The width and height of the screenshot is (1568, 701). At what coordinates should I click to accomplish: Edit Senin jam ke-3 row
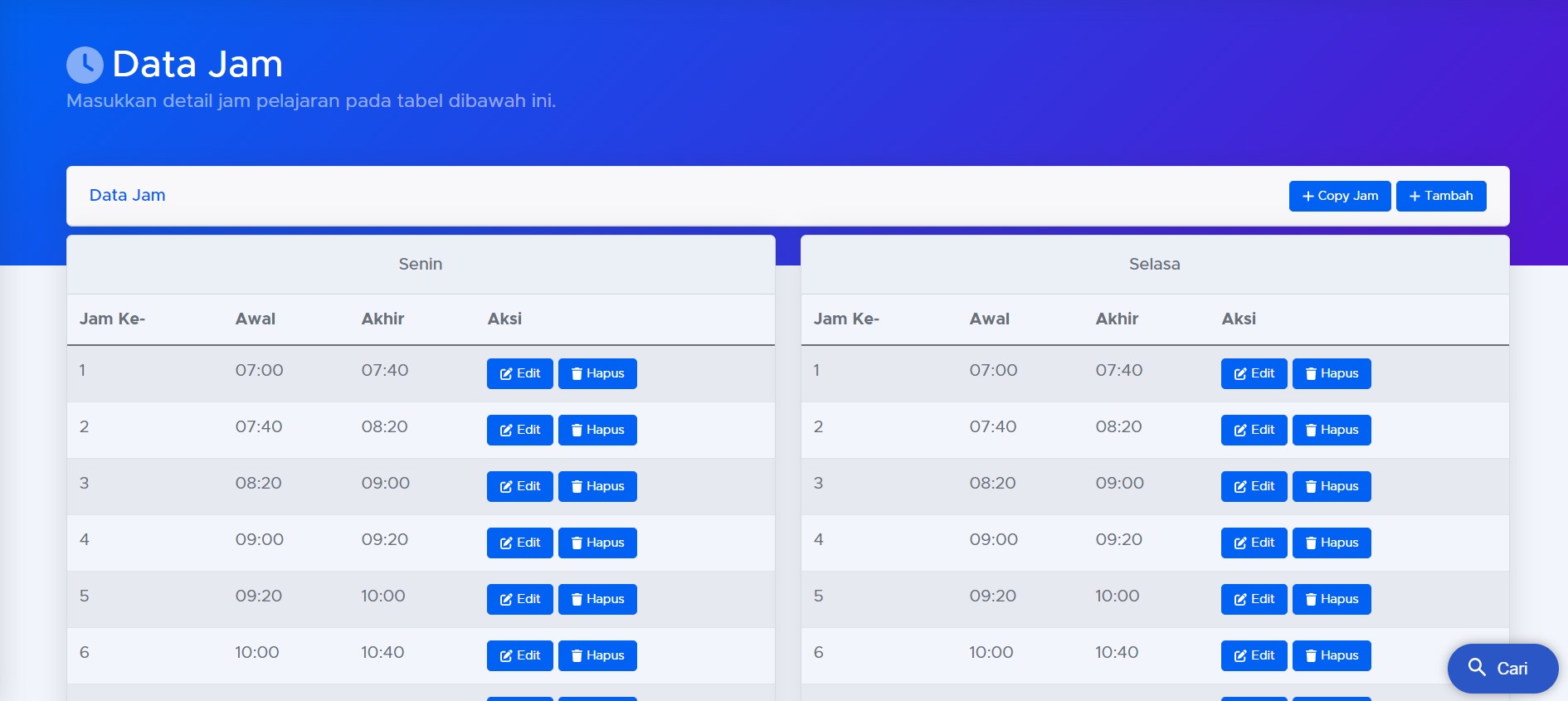[x=520, y=486]
